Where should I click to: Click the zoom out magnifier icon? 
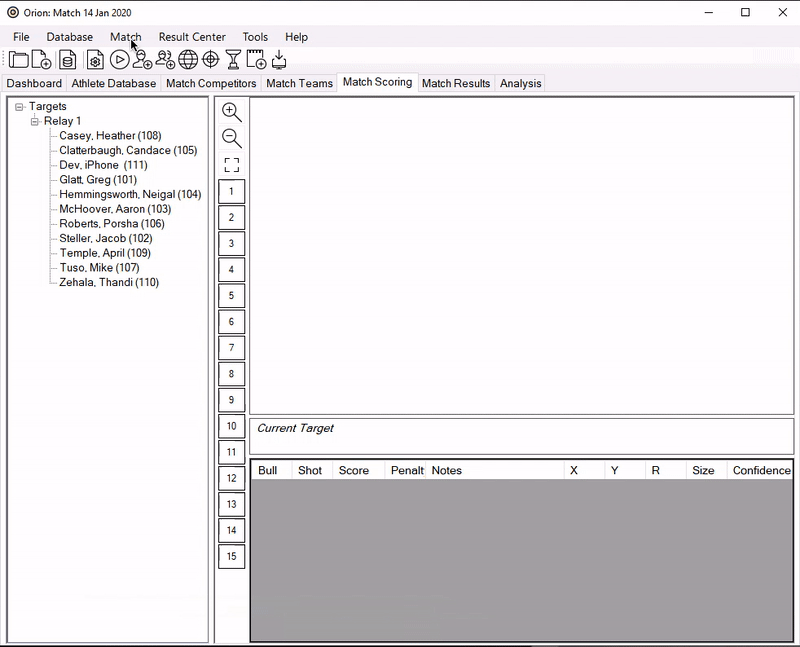pyautogui.click(x=231, y=138)
